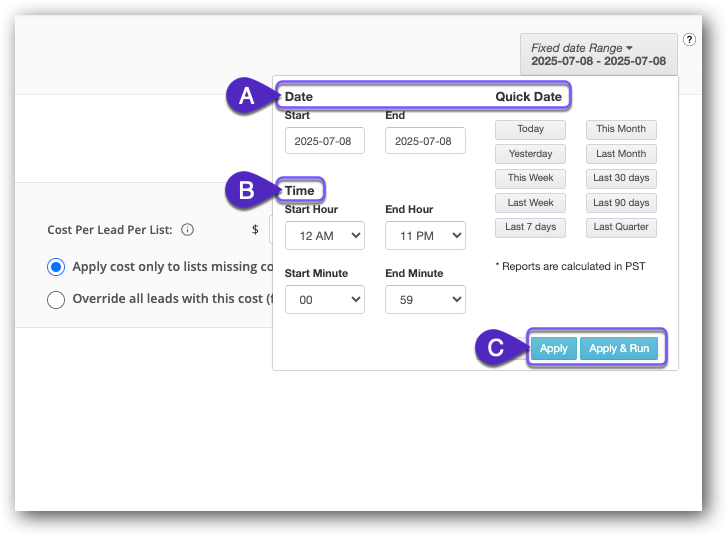
Task: Select 'Override all leads' radio button
Action: [56, 299]
